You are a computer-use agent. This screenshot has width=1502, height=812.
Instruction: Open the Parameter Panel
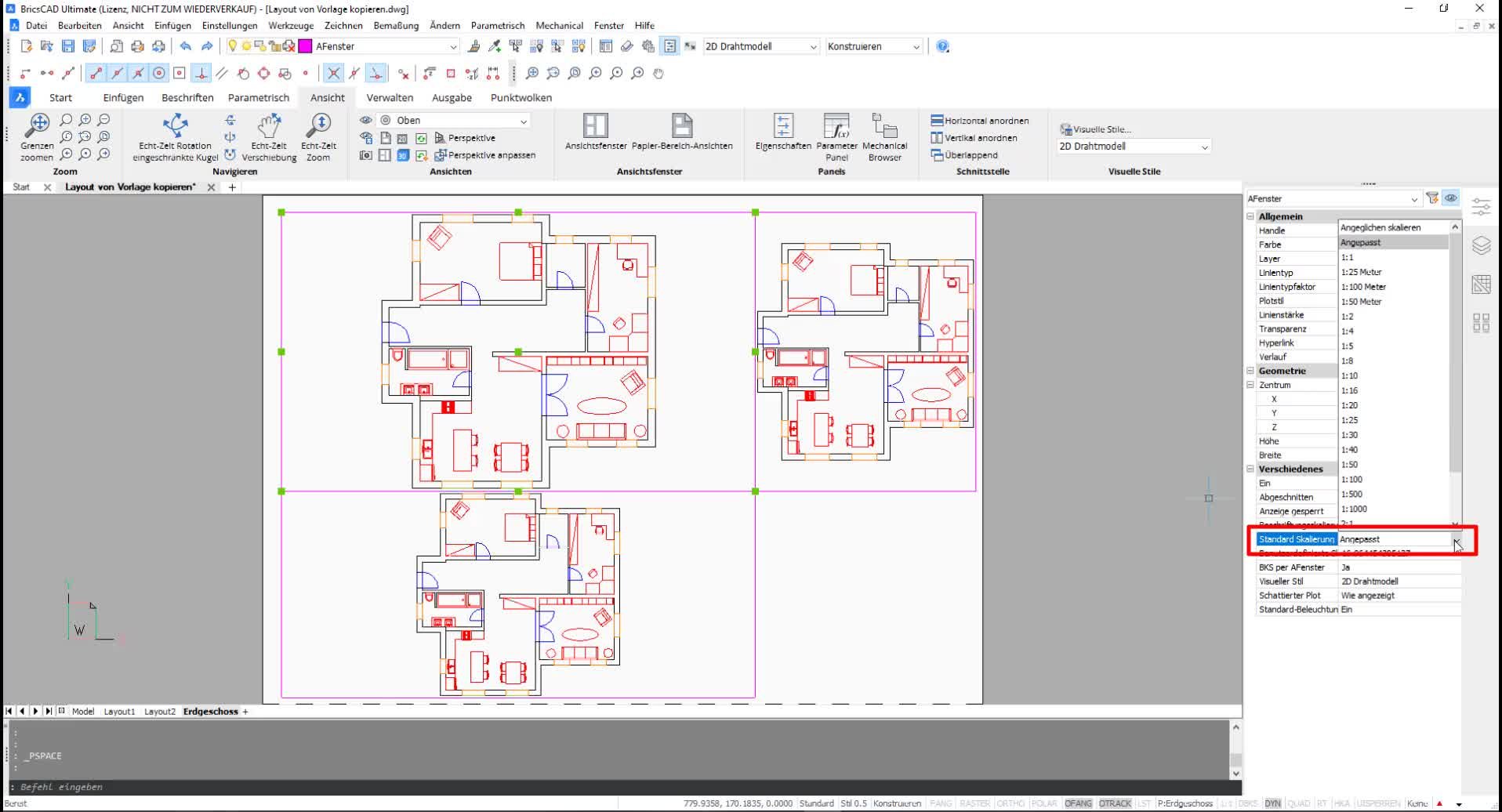[836, 137]
